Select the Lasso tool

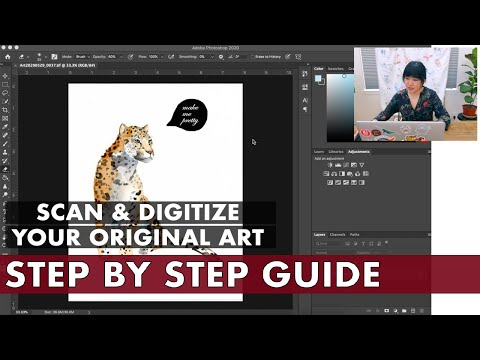[5, 93]
